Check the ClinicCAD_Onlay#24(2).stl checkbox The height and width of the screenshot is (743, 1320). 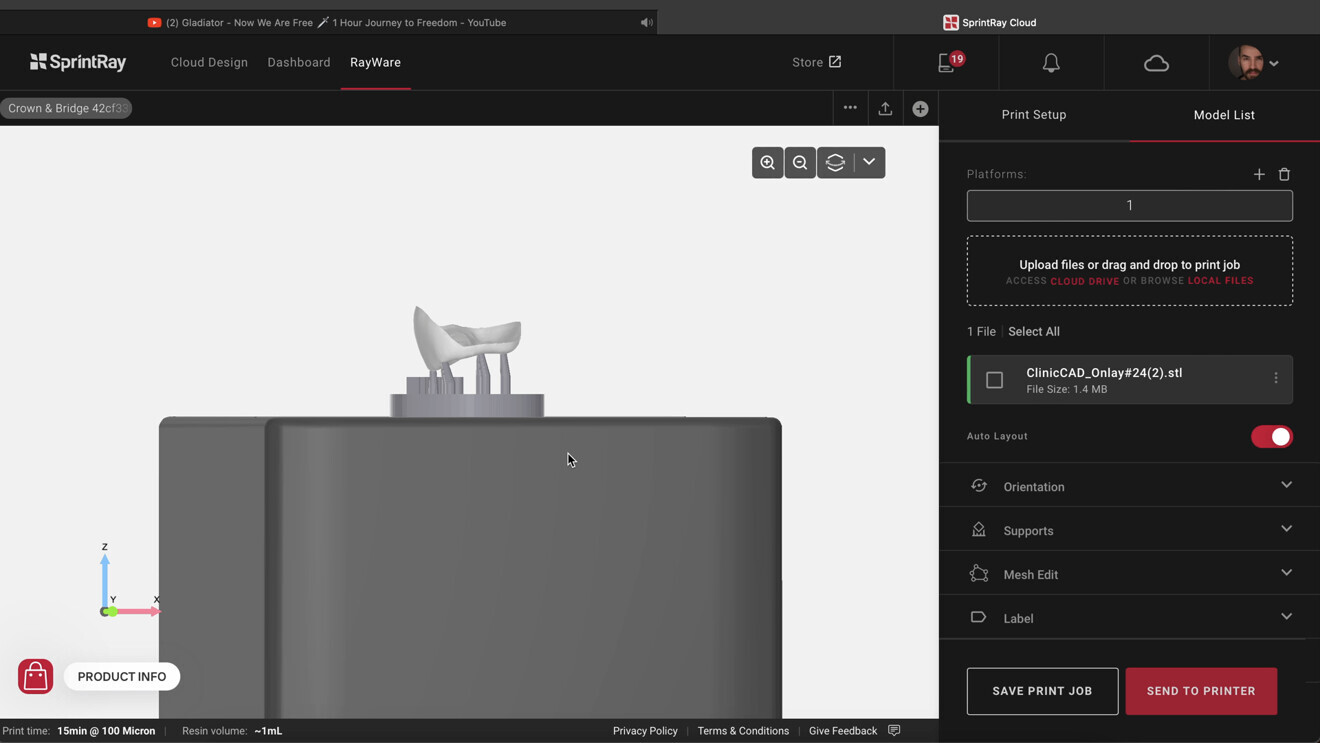[994, 380]
